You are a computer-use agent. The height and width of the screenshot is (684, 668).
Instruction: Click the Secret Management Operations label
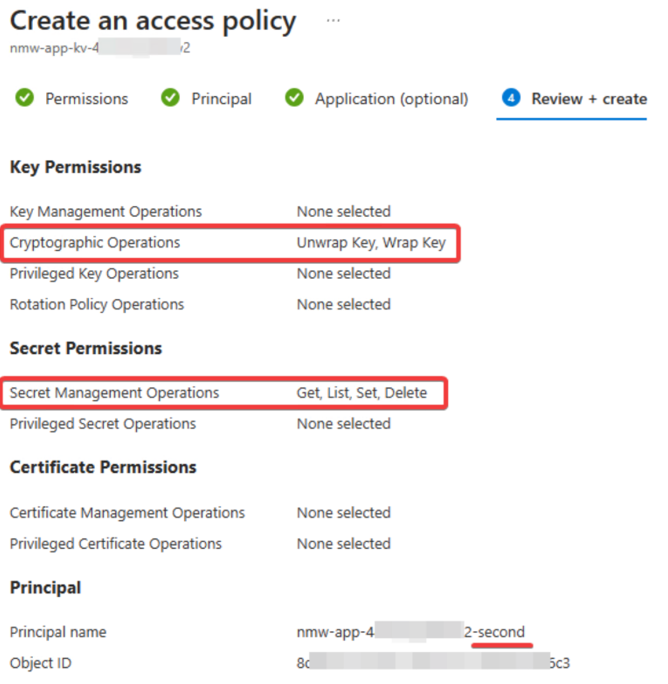coord(114,393)
